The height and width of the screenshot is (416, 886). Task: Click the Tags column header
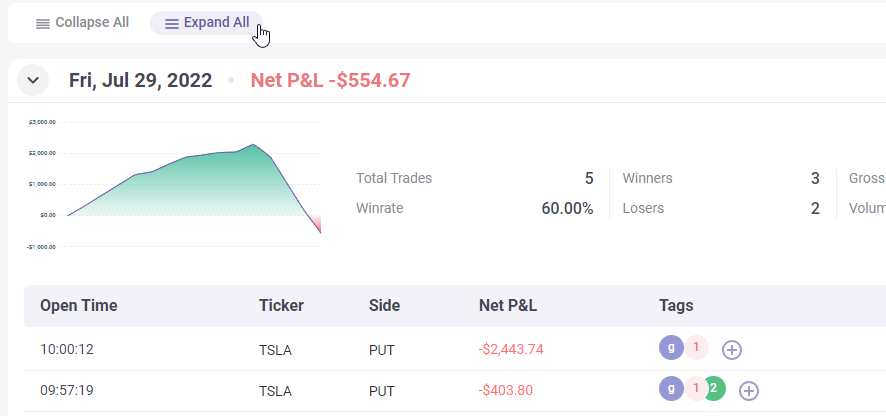pyautogui.click(x=676, y=306)
